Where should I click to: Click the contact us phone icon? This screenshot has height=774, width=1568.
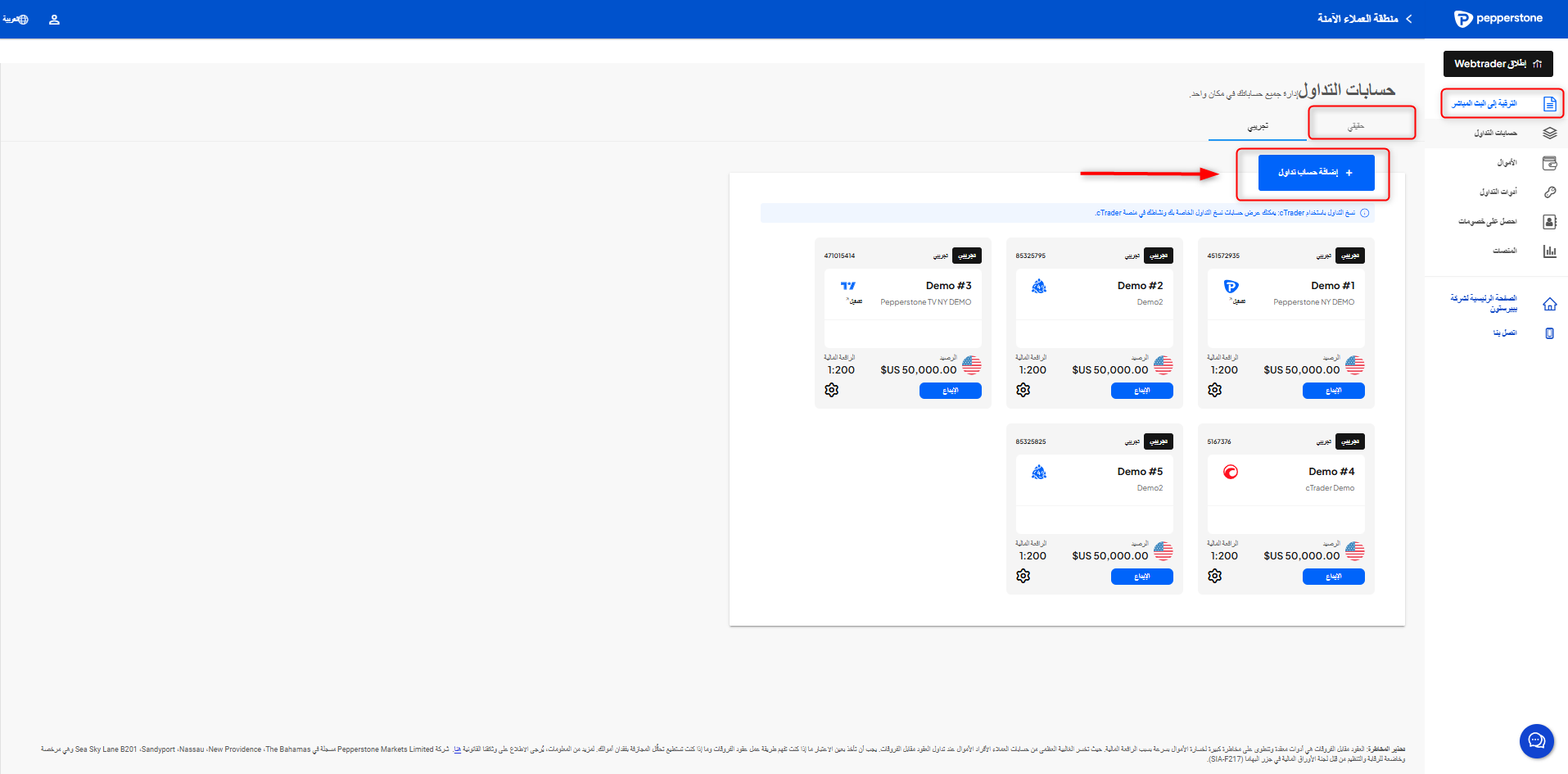click(x=1549, y=333)
